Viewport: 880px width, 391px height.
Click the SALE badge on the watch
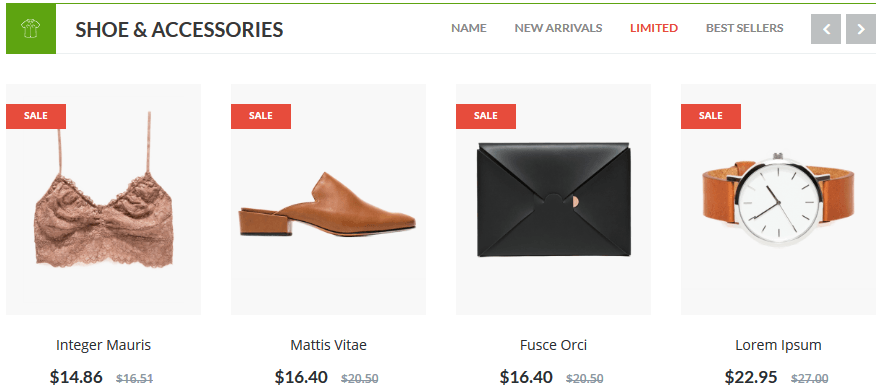pos(711,116)
